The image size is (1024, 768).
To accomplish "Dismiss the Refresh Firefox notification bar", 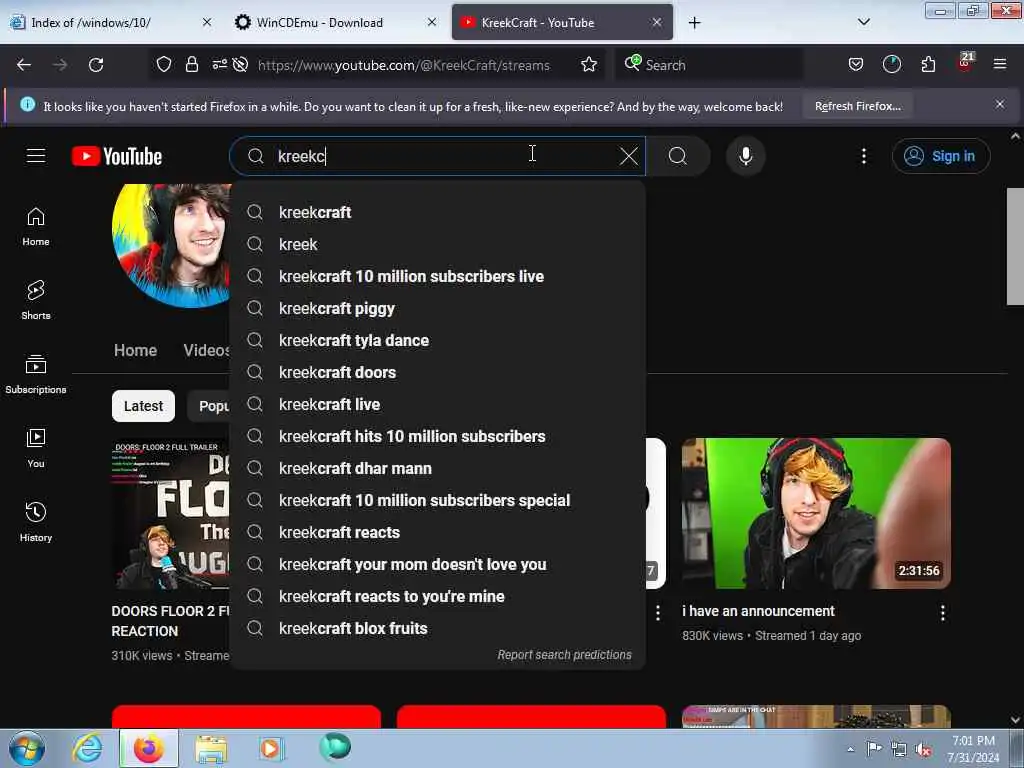I will (999, 104).
